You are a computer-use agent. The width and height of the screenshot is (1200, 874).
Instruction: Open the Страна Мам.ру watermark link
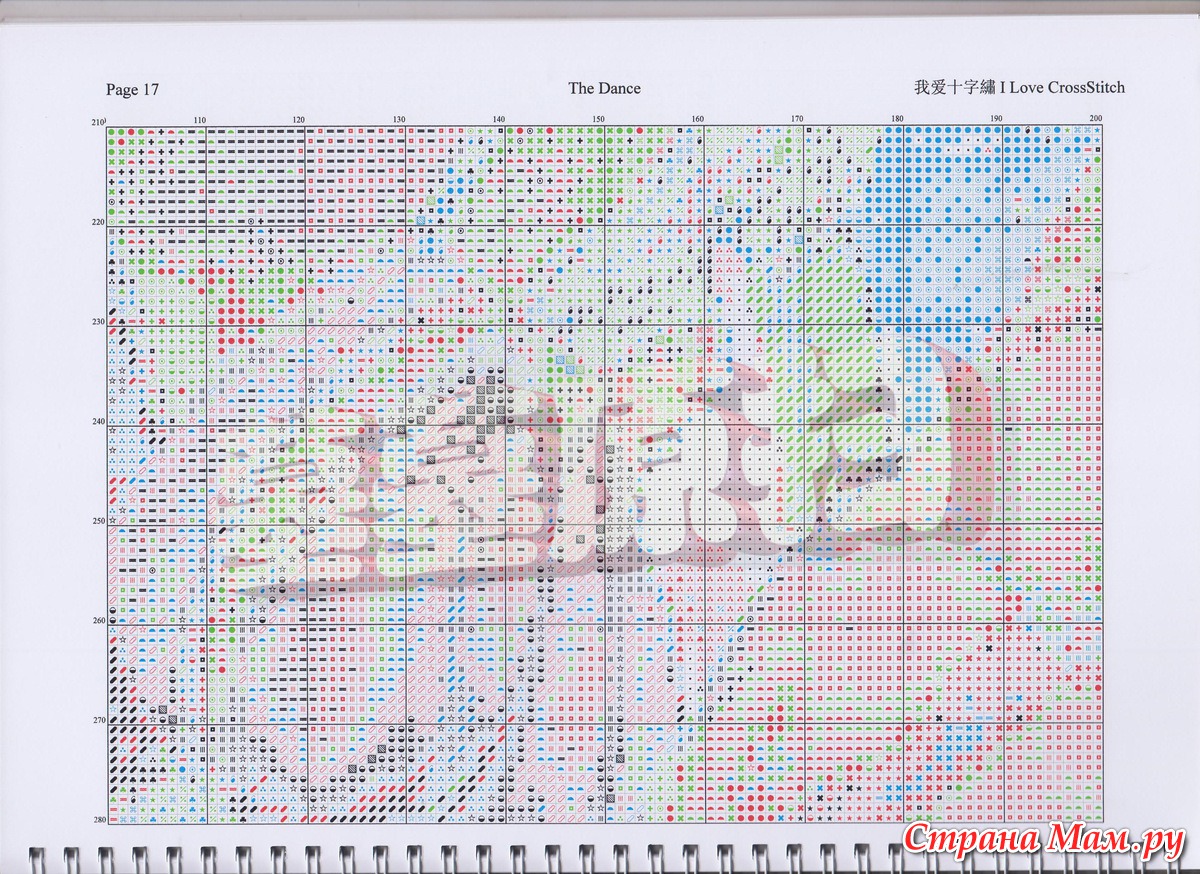tap(1038, 840)
